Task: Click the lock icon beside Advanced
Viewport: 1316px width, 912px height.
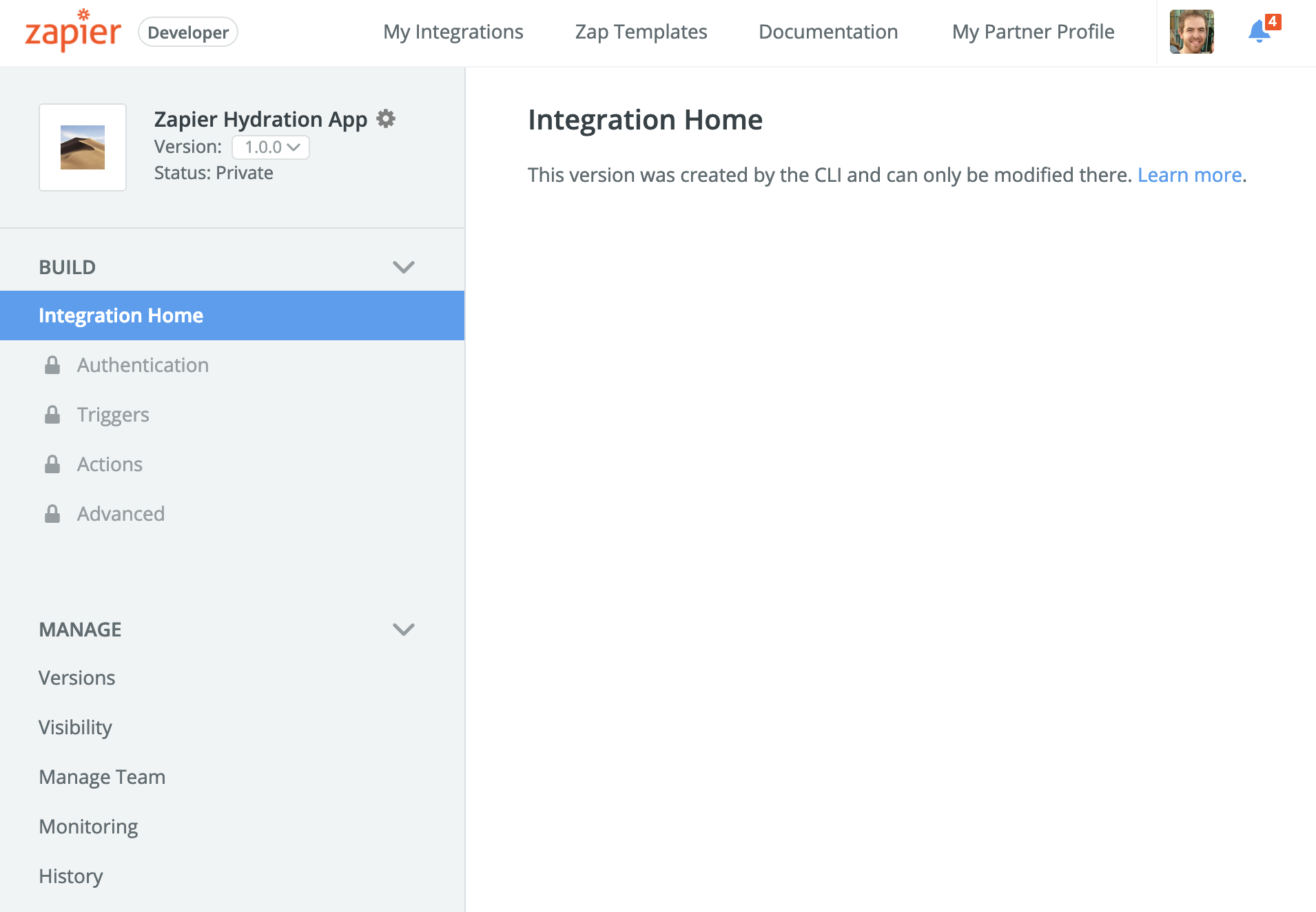Action: [52, 514]
